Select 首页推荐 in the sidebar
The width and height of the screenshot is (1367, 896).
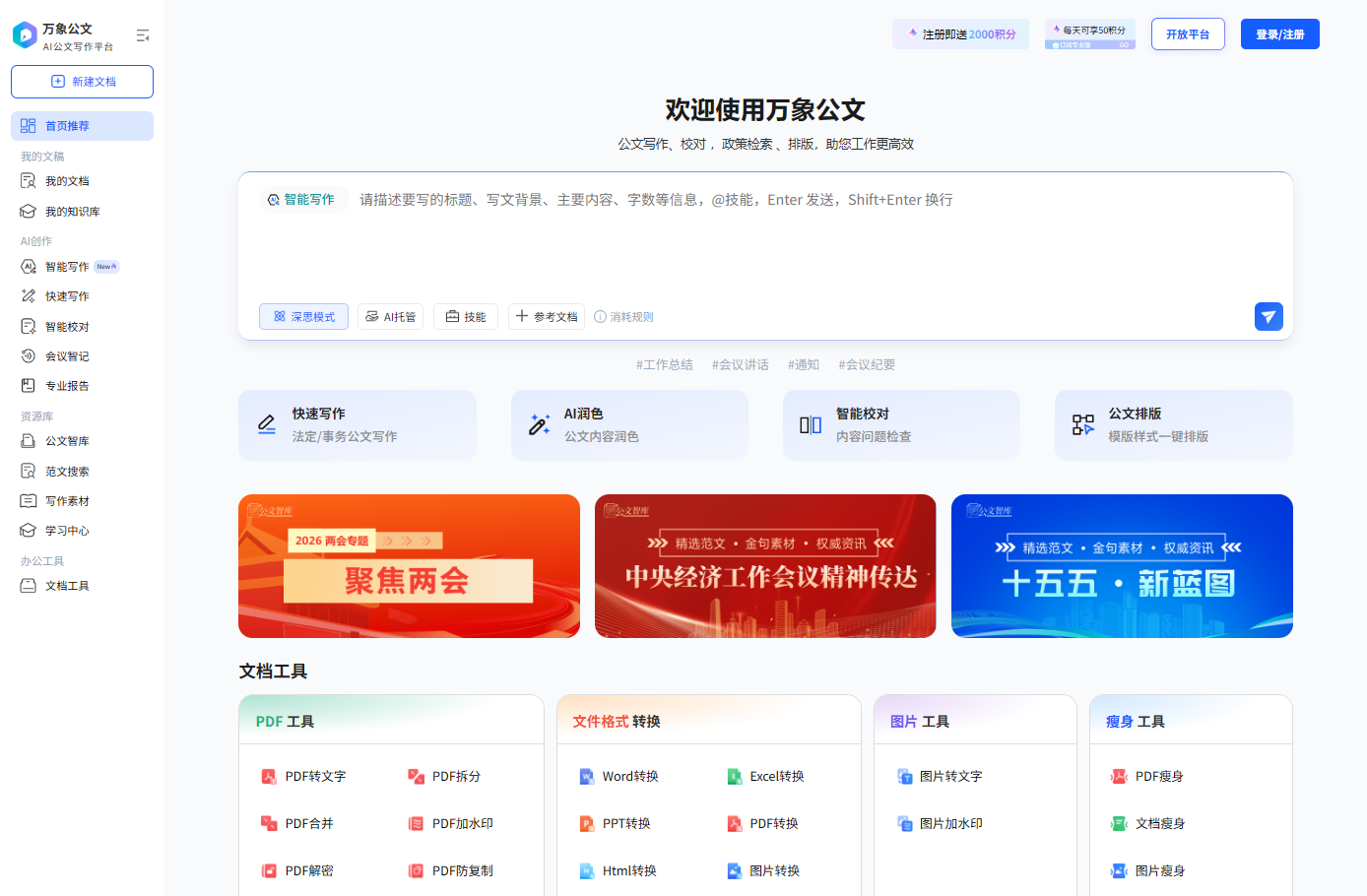click(x=82, y=126)
